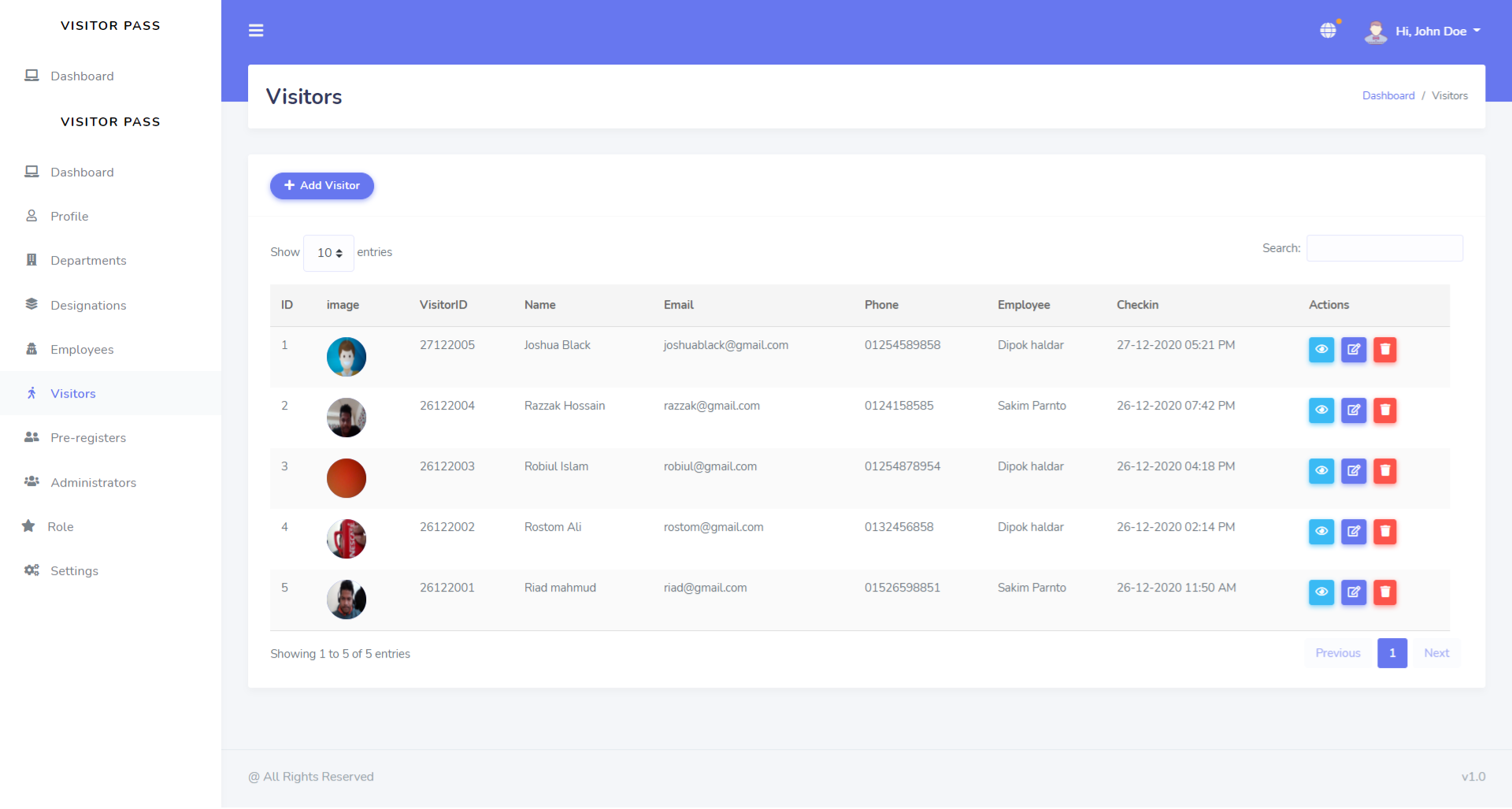
Task: Click the Pre-registers people icon
Action: (x=31, y=437)
